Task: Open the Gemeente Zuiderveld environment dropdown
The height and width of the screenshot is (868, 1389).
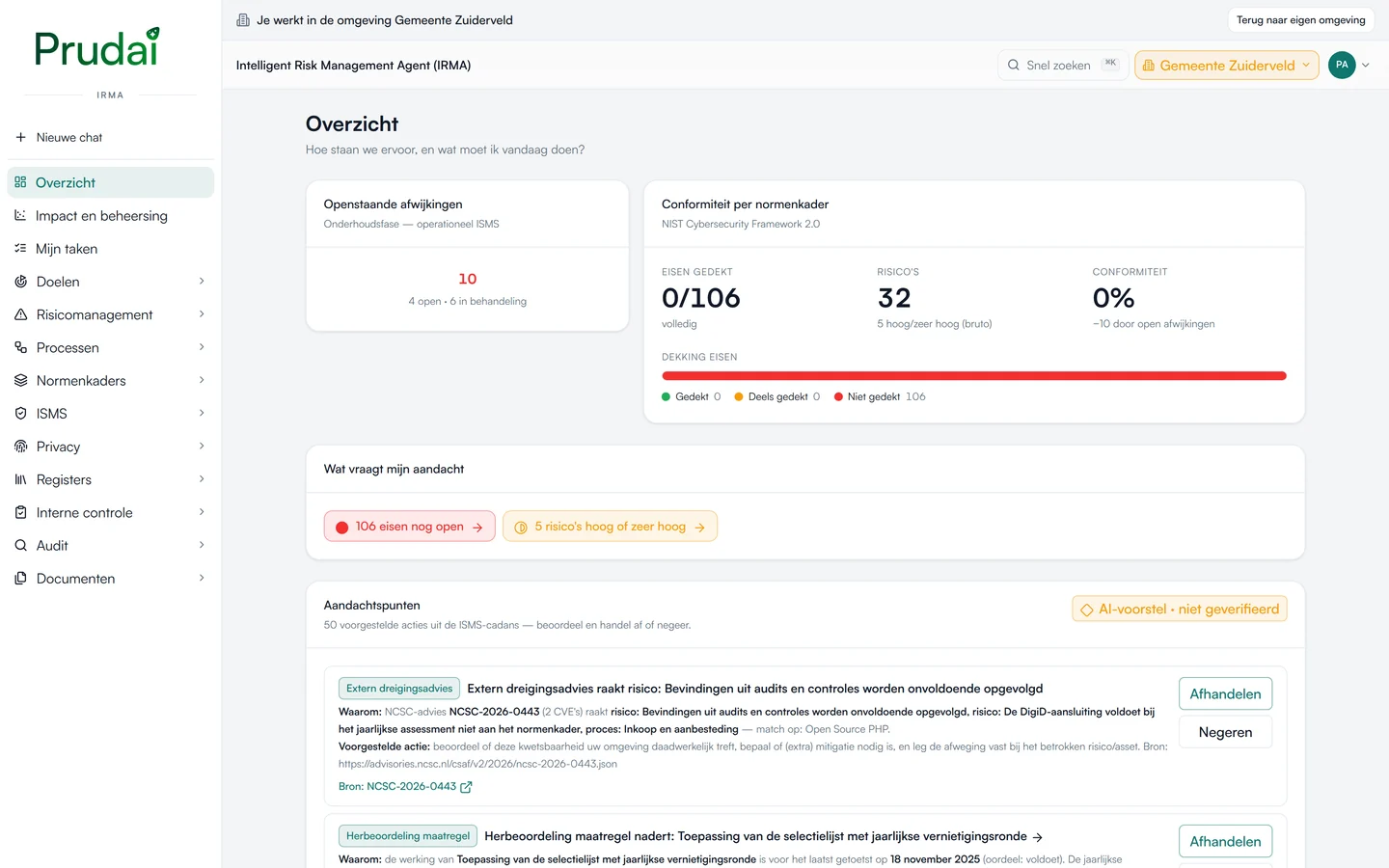Action: click(1227, 66)
